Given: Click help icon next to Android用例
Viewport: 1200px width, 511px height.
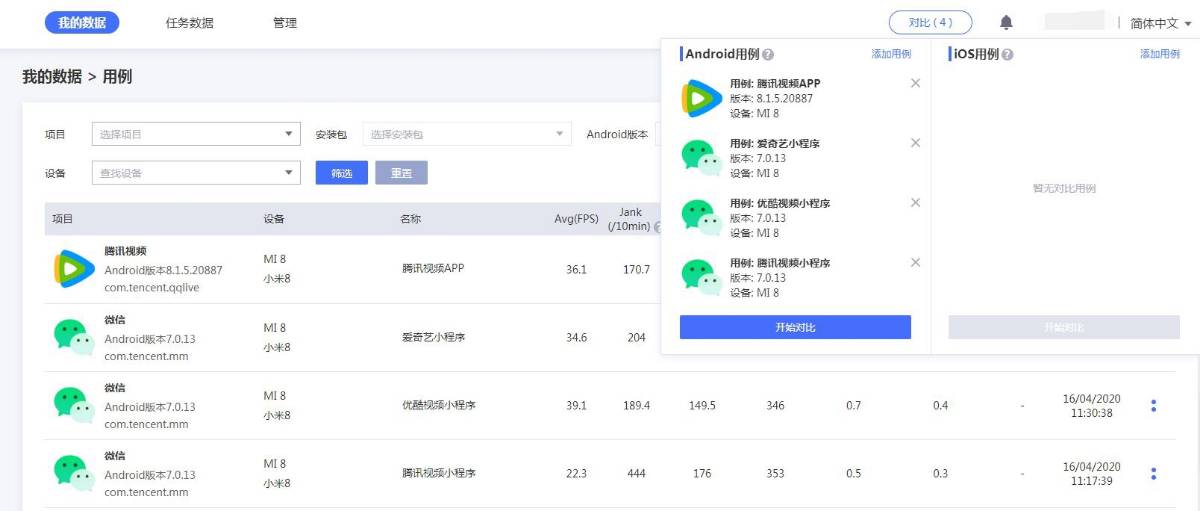Looking at the screenshot, I should coord(768,55).
